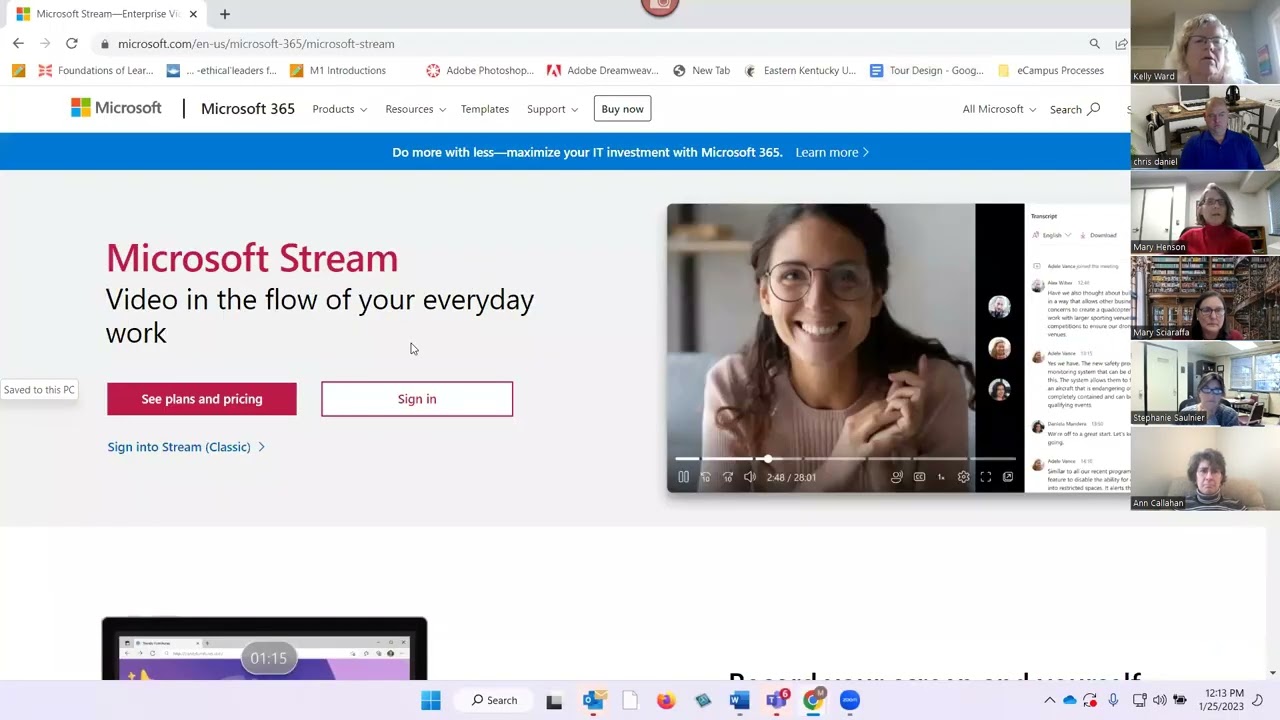Toggle closed captions CC in video player
This screenshot has height=720, width=1280.
click(x=919, y=477)
